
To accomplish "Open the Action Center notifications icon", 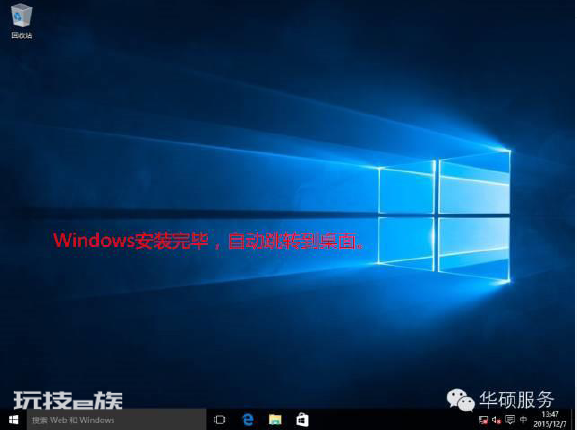I will (x=510, y=420).
